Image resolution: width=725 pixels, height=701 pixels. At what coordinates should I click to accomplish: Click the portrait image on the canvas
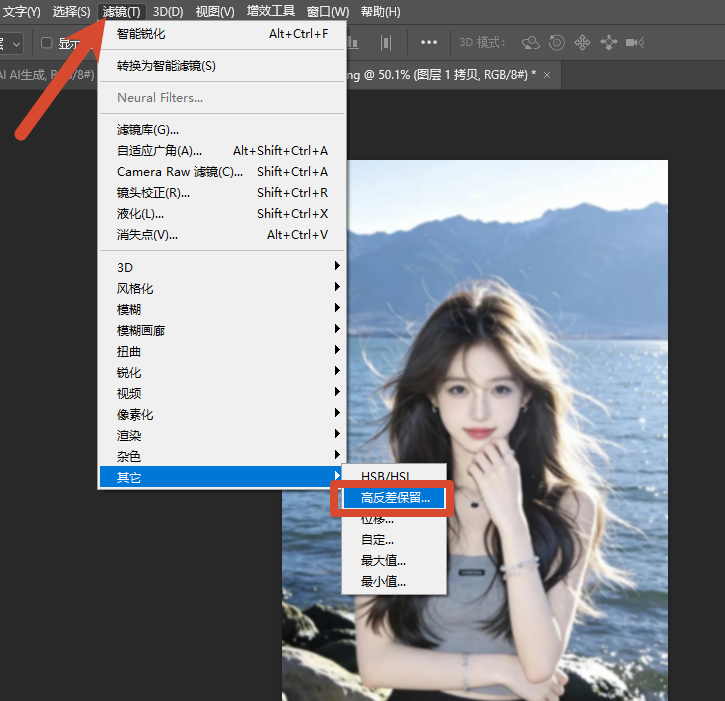(475, 430)
